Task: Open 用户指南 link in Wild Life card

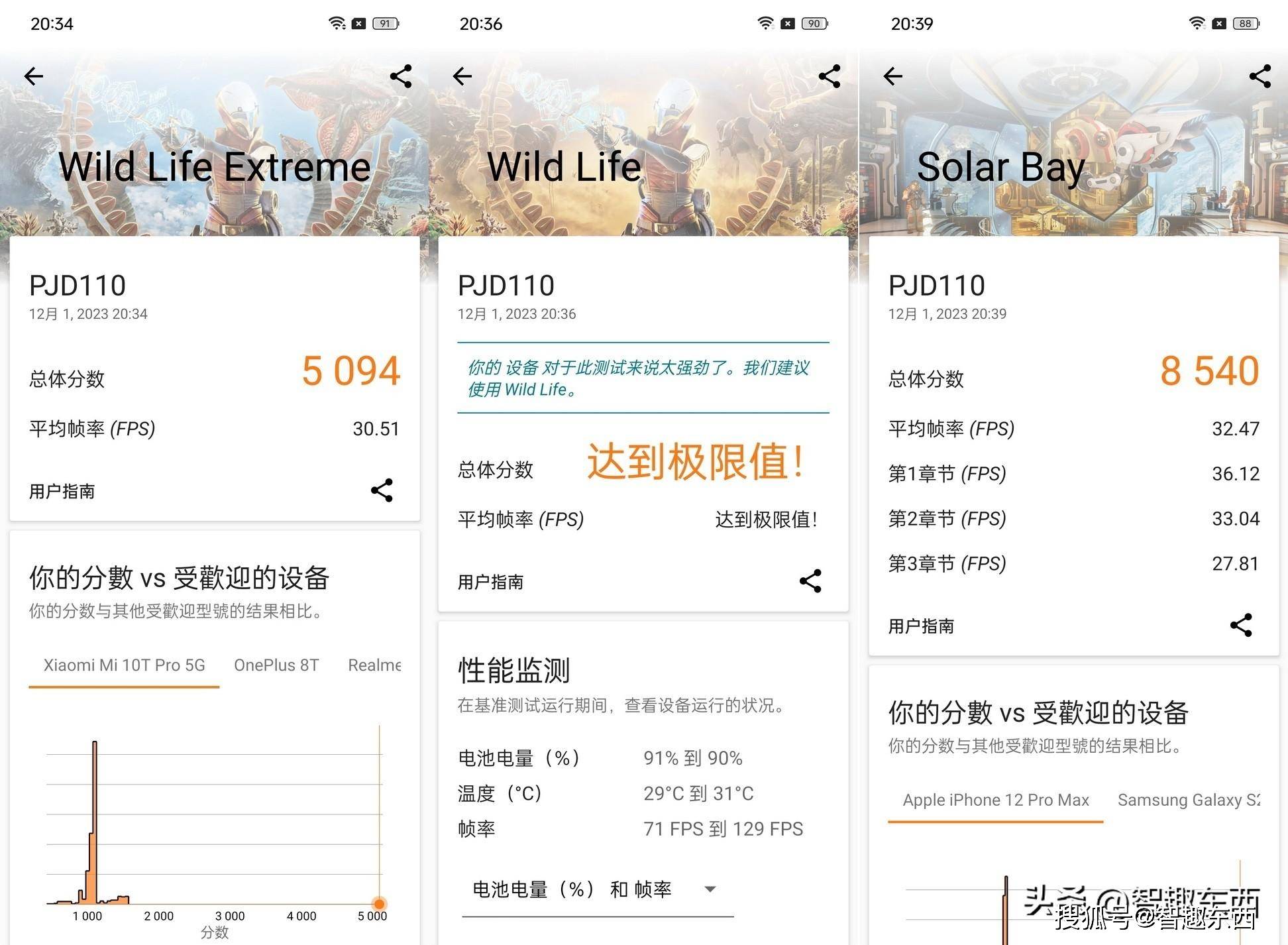Action: 490,582
